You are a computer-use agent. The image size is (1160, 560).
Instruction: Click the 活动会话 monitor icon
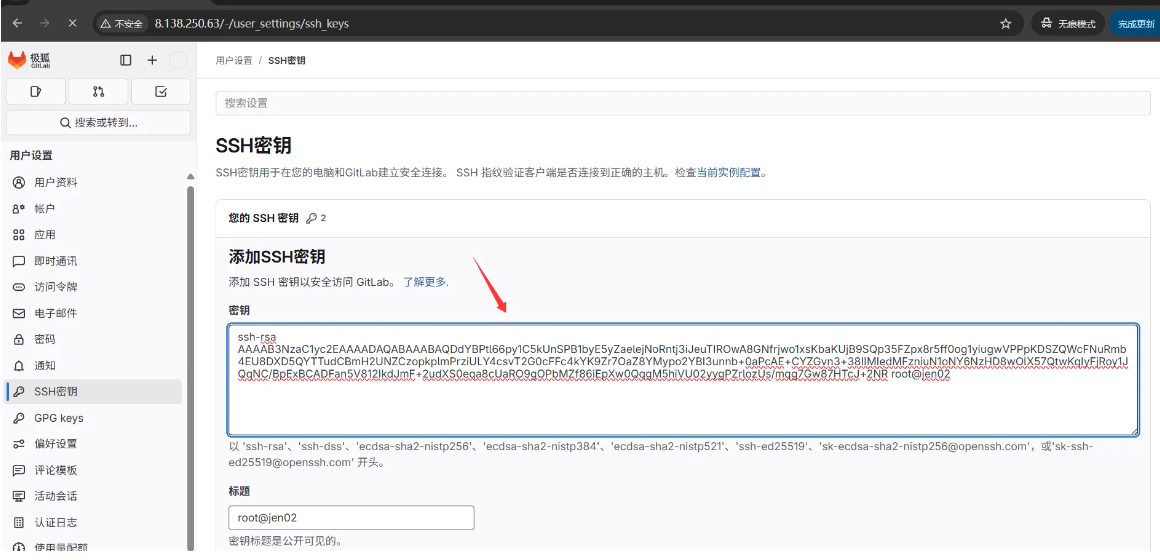click(x=19, y=496)
